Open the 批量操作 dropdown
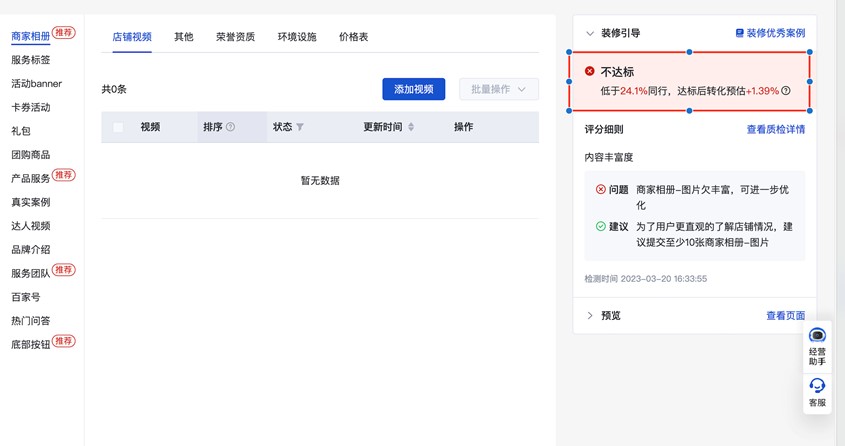Viewport: 845px width, 446px height. click(x=499, y=89)
